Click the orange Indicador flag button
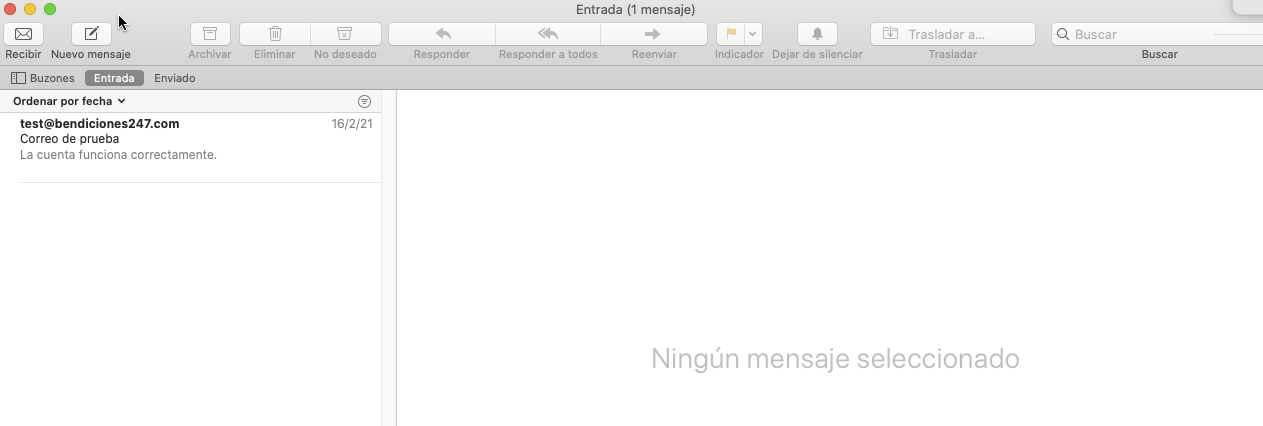Image resolution: width=1263 pixels, height=426 pixels. (x=730, y=34)
